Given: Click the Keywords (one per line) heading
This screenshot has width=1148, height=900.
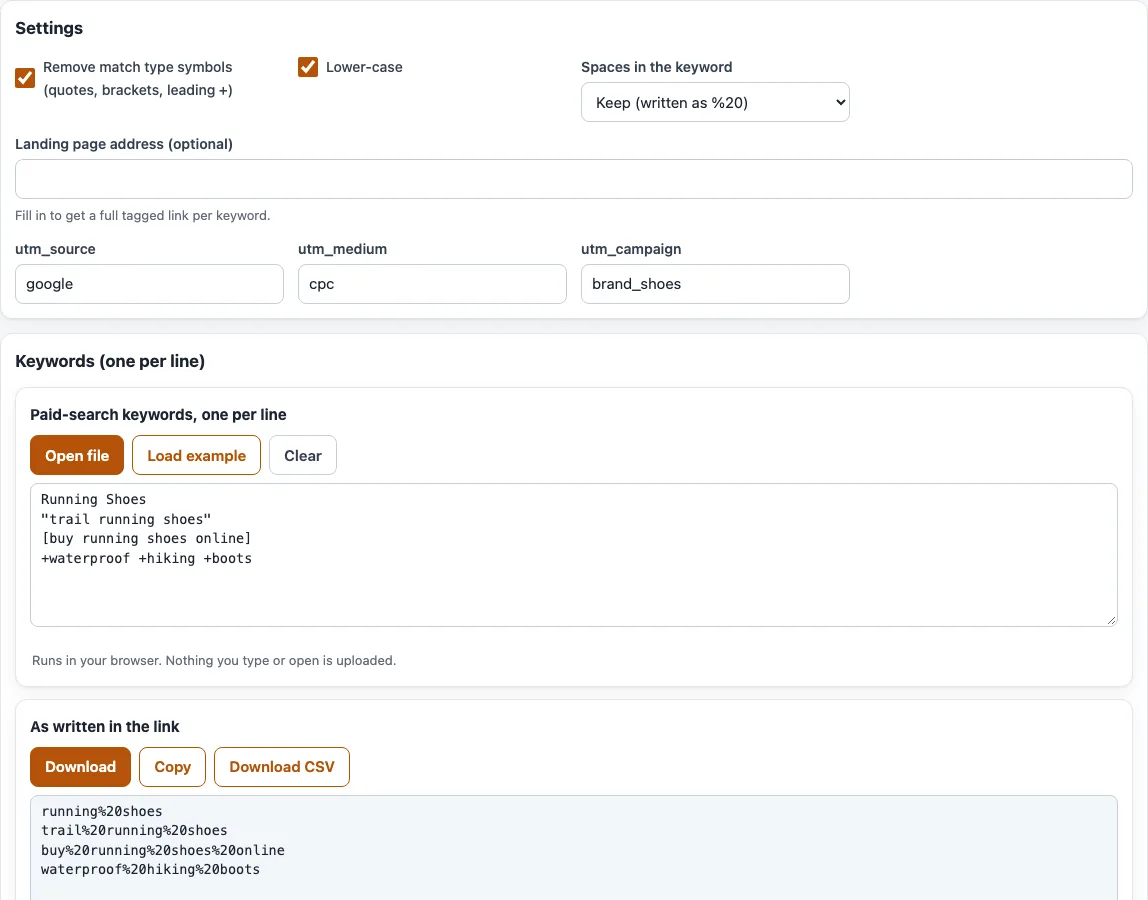Looking at the screenshot, I should pyautogui.click(x=110, y=361).
